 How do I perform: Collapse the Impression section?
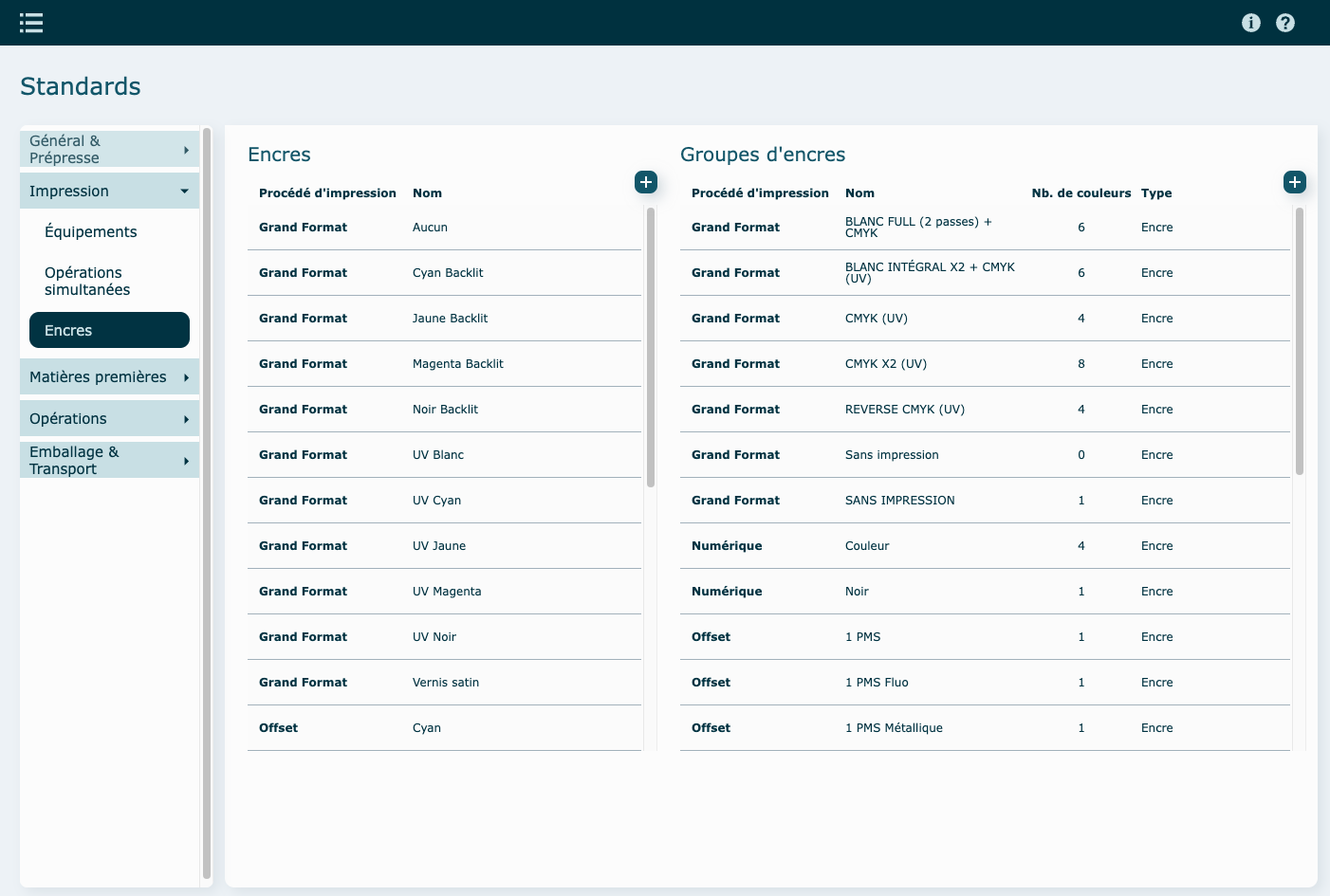click(109, 192)
